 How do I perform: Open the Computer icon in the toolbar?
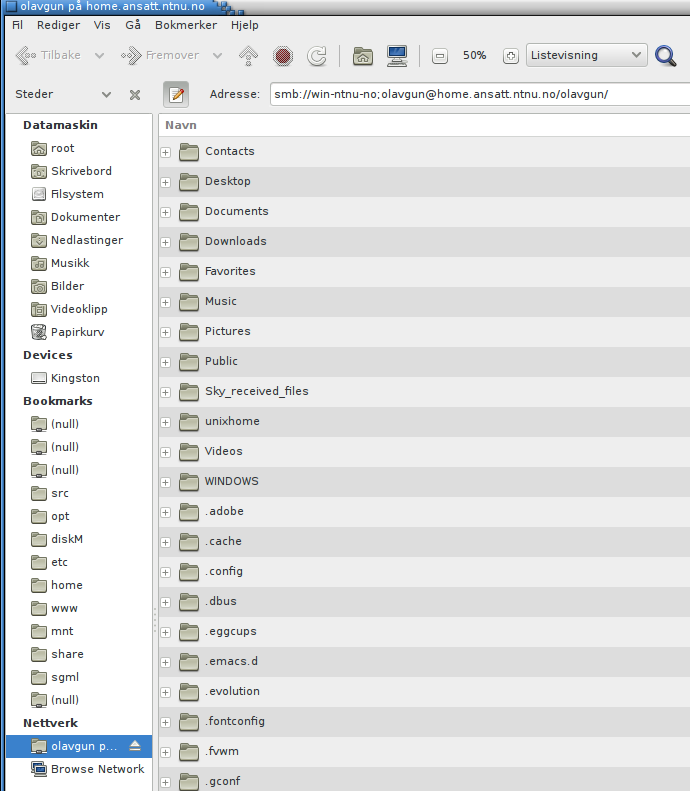click(397, 55)
